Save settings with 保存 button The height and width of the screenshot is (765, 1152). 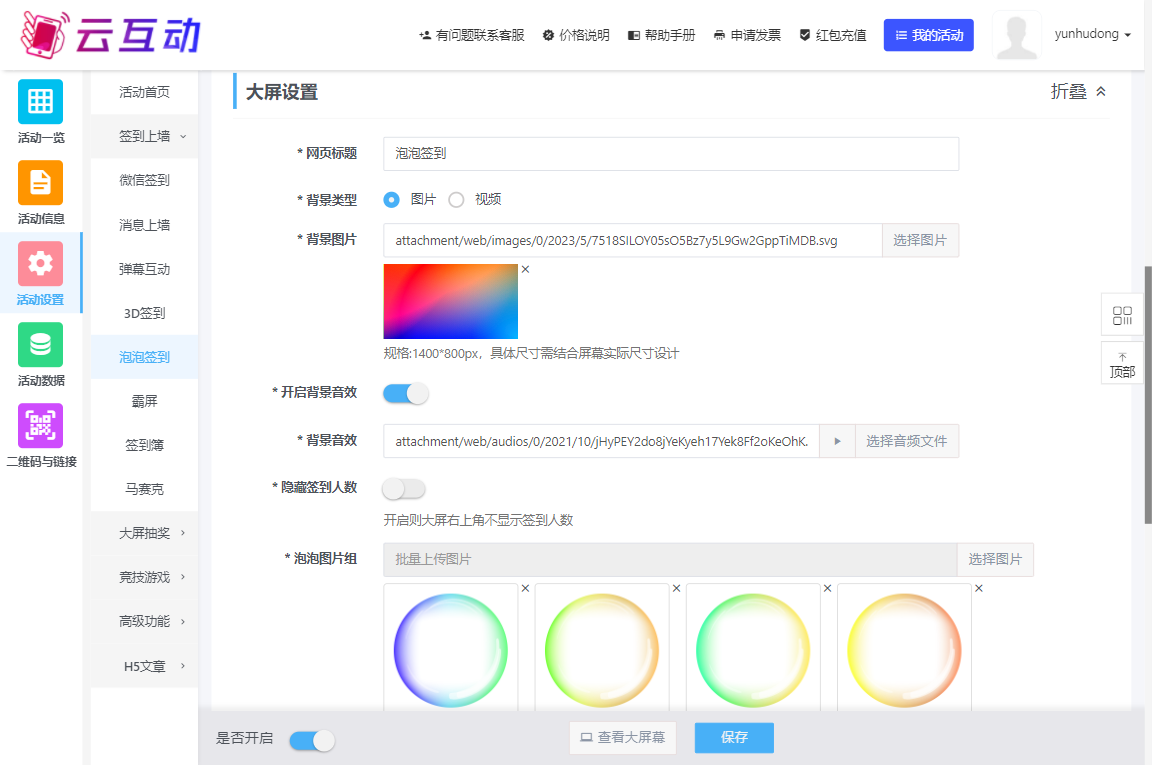point(734,737)
